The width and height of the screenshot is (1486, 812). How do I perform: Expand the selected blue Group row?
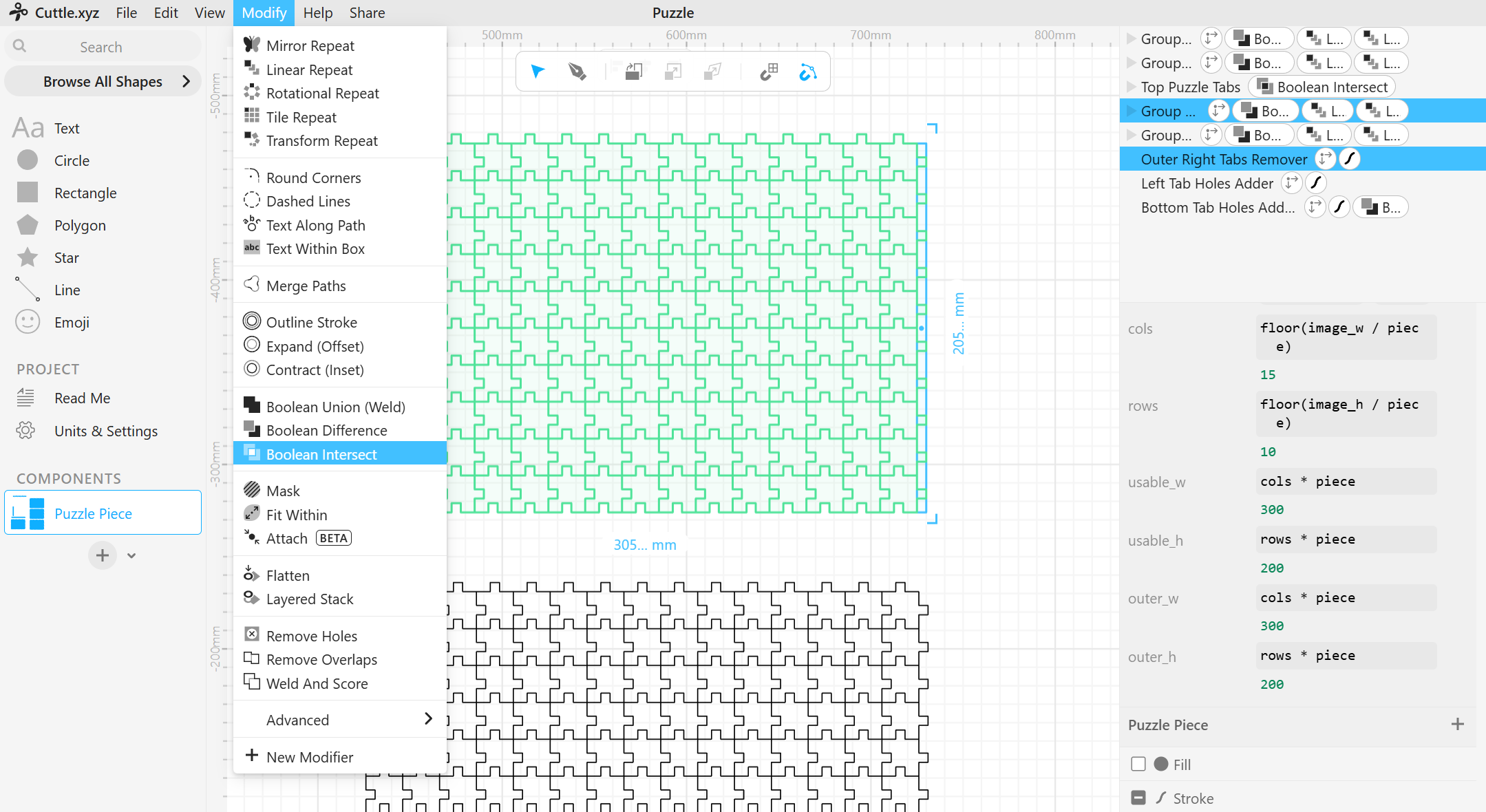click(x=1130, y=111)
